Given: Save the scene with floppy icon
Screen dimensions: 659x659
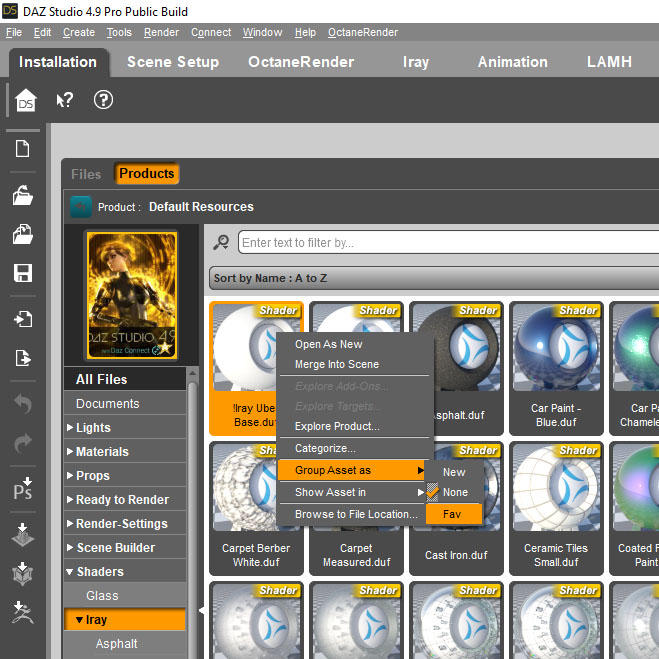Looking at the screenshot, I should 23,273.
